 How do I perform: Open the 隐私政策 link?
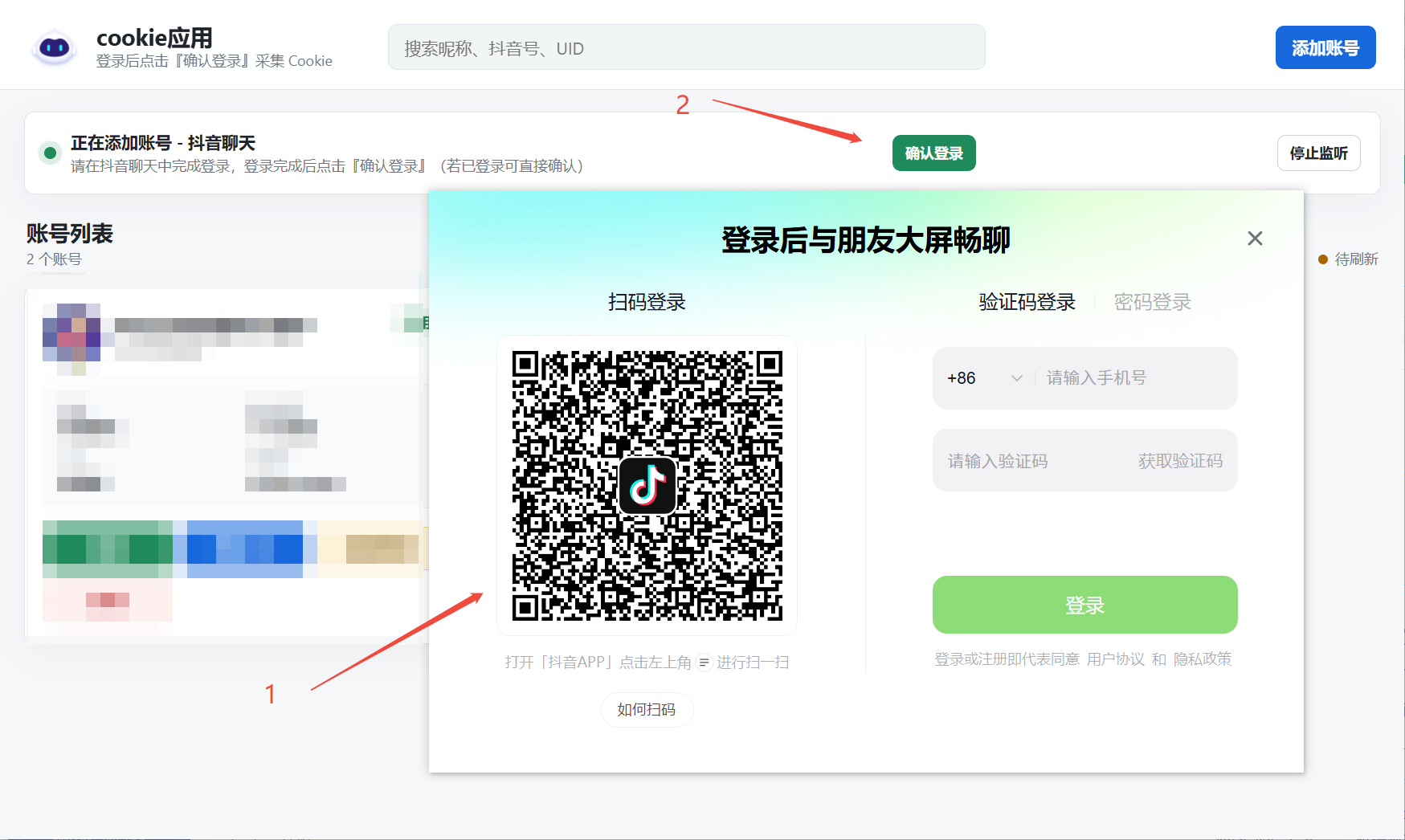(x=1202, y=659)
